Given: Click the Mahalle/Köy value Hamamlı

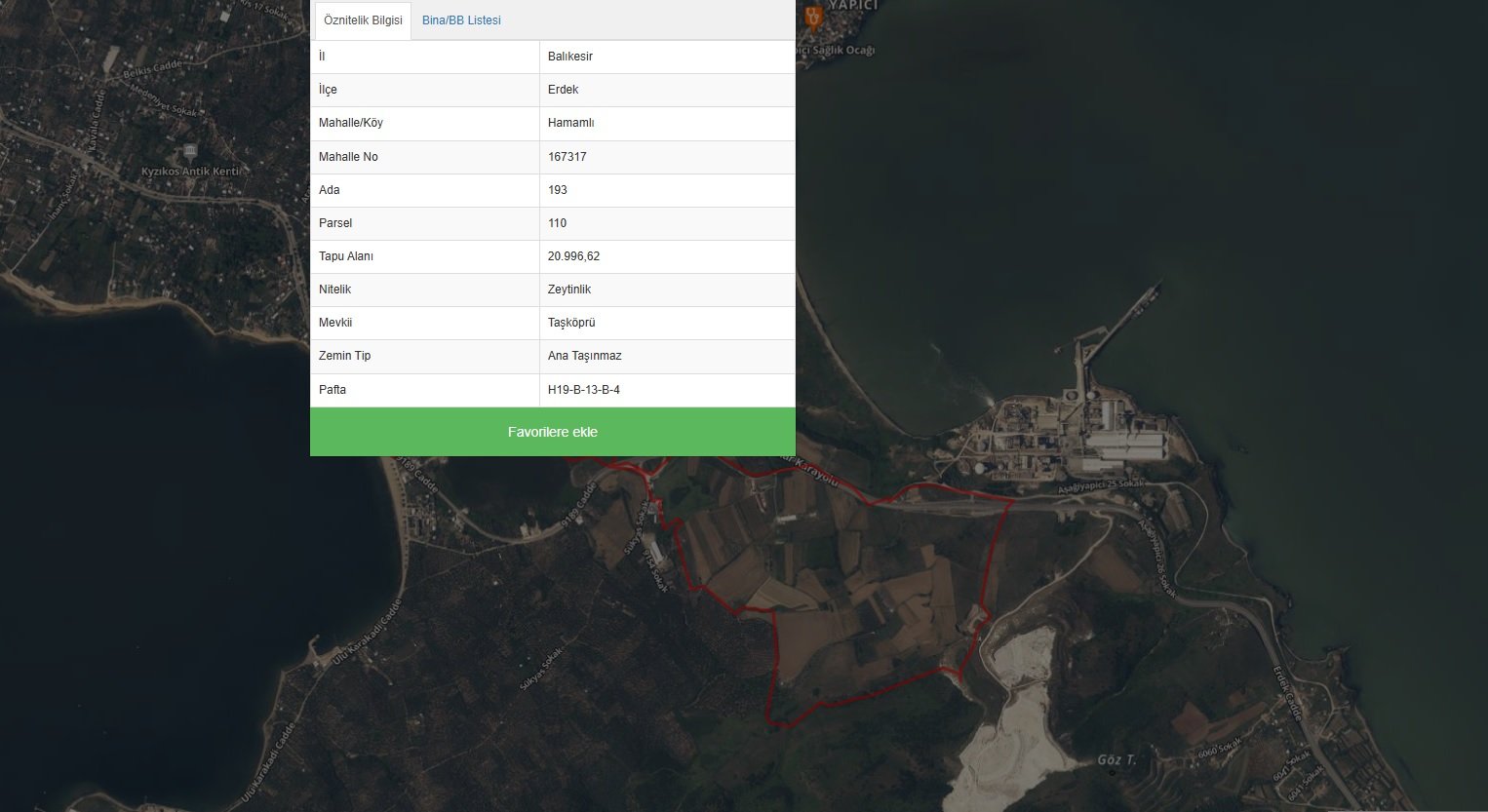Looking at the screenshot, I should click(x=571, y=123).
